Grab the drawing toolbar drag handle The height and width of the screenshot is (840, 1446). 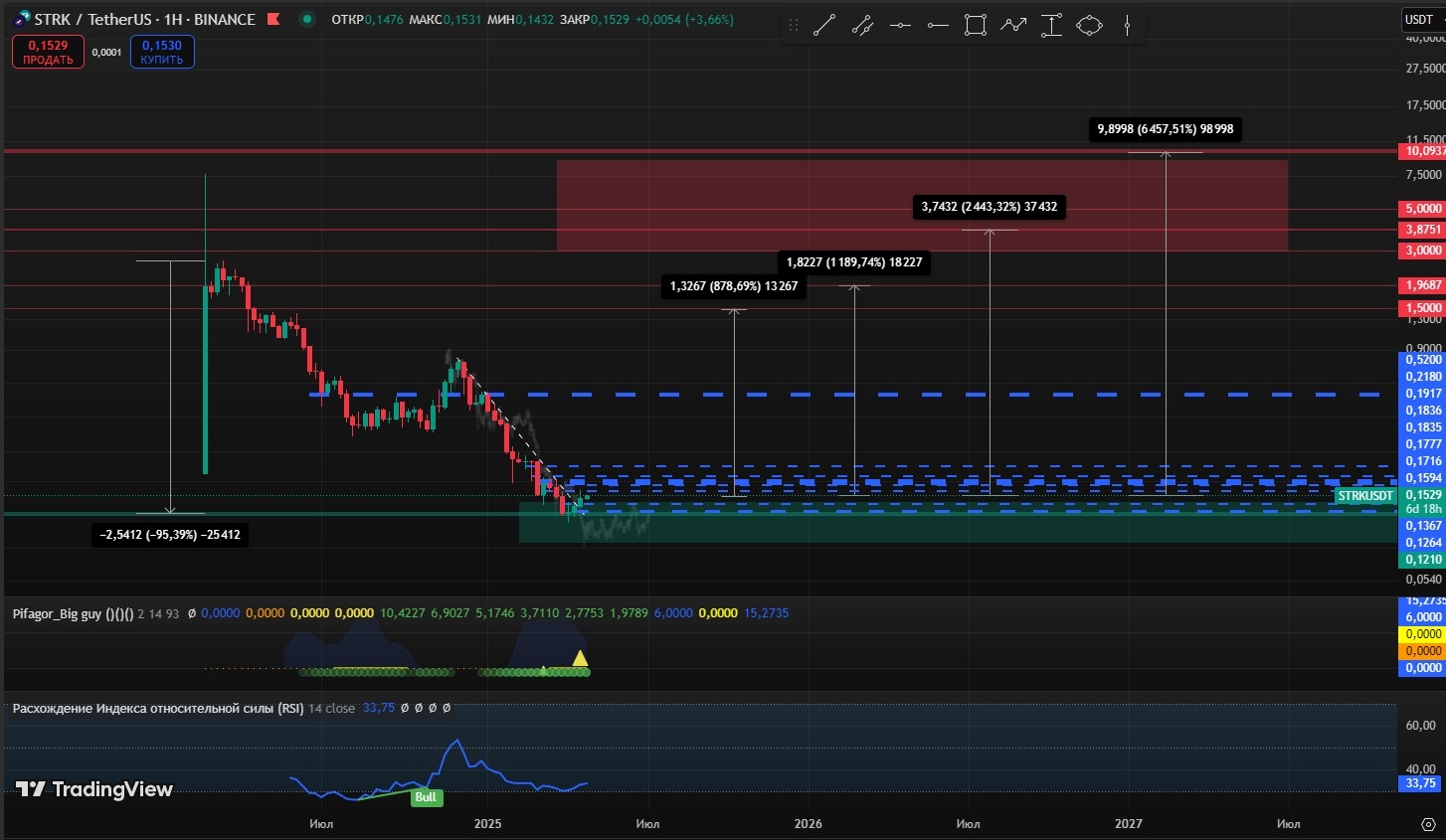coord(794,26)
